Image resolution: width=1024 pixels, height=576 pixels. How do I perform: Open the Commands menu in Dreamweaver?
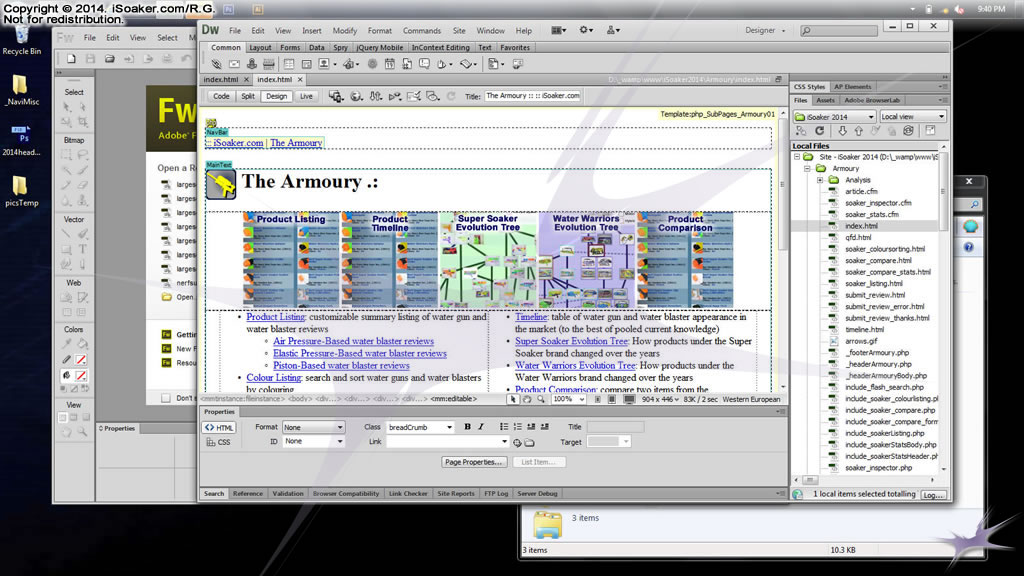[x=422, y=31]
